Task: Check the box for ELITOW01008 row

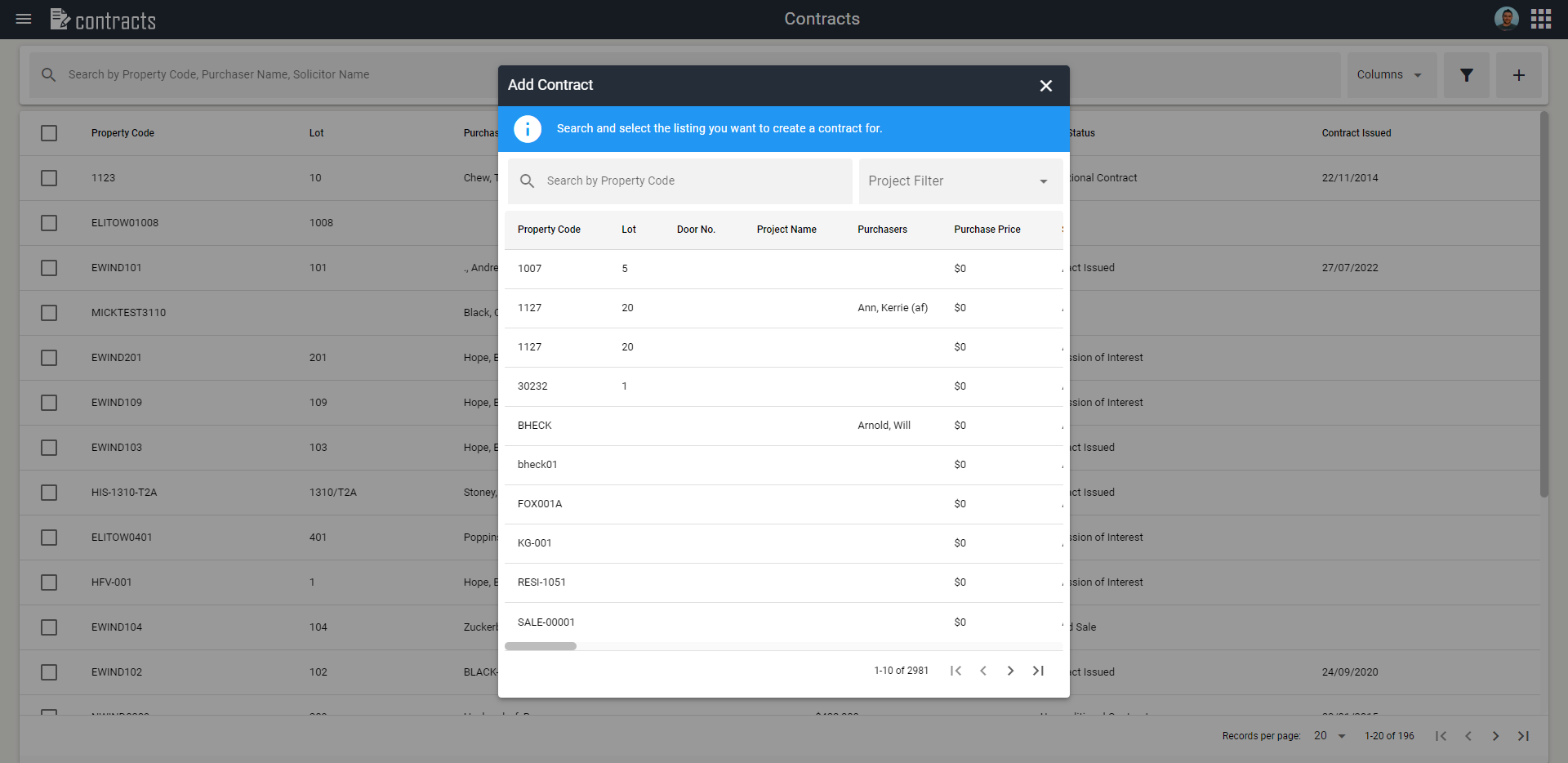Action: pyautogui.click(x=49, y=223)
